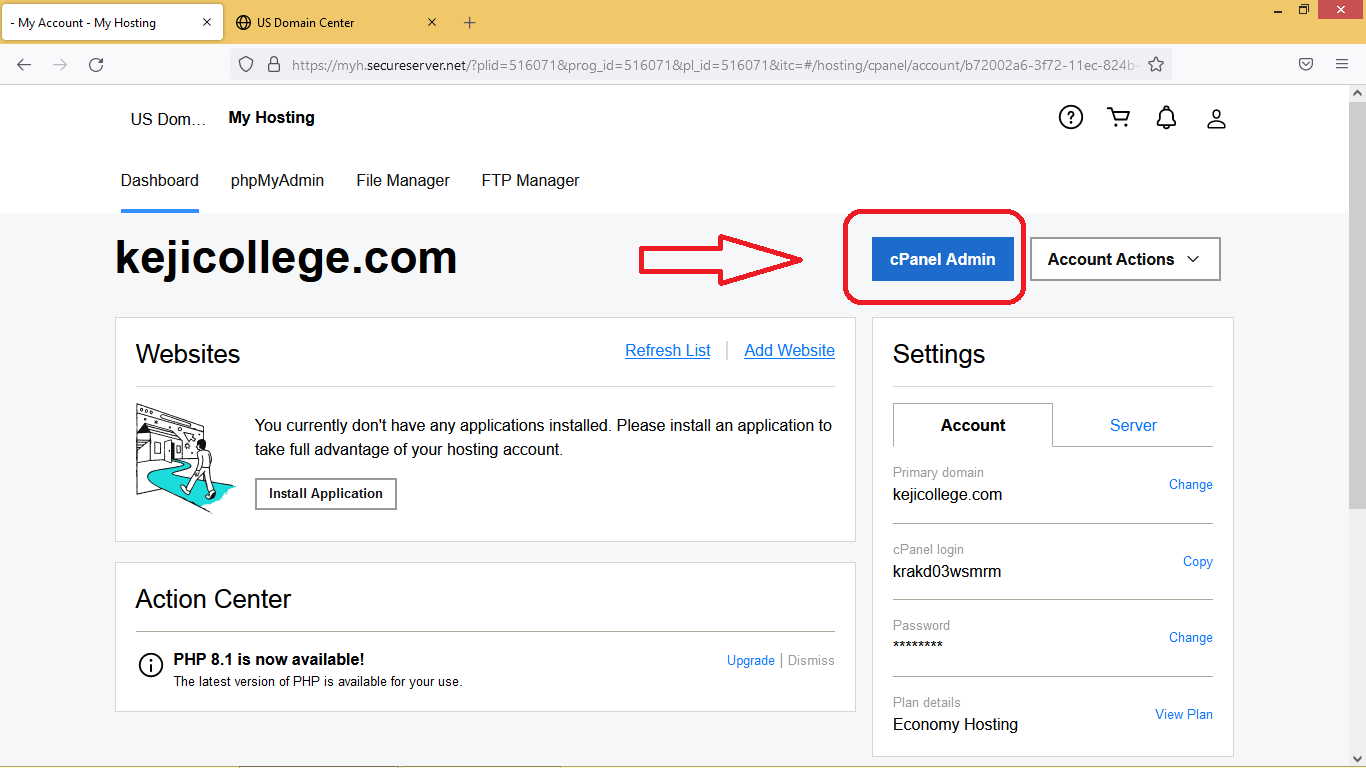
Task: Click the masked password asterisks
Action: point(918,646)
